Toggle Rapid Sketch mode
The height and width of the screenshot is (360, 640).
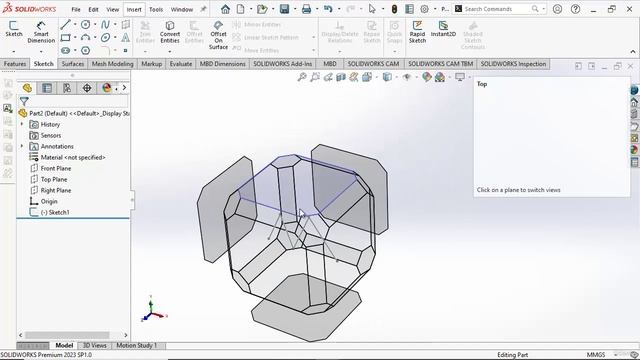coord(417,32)
